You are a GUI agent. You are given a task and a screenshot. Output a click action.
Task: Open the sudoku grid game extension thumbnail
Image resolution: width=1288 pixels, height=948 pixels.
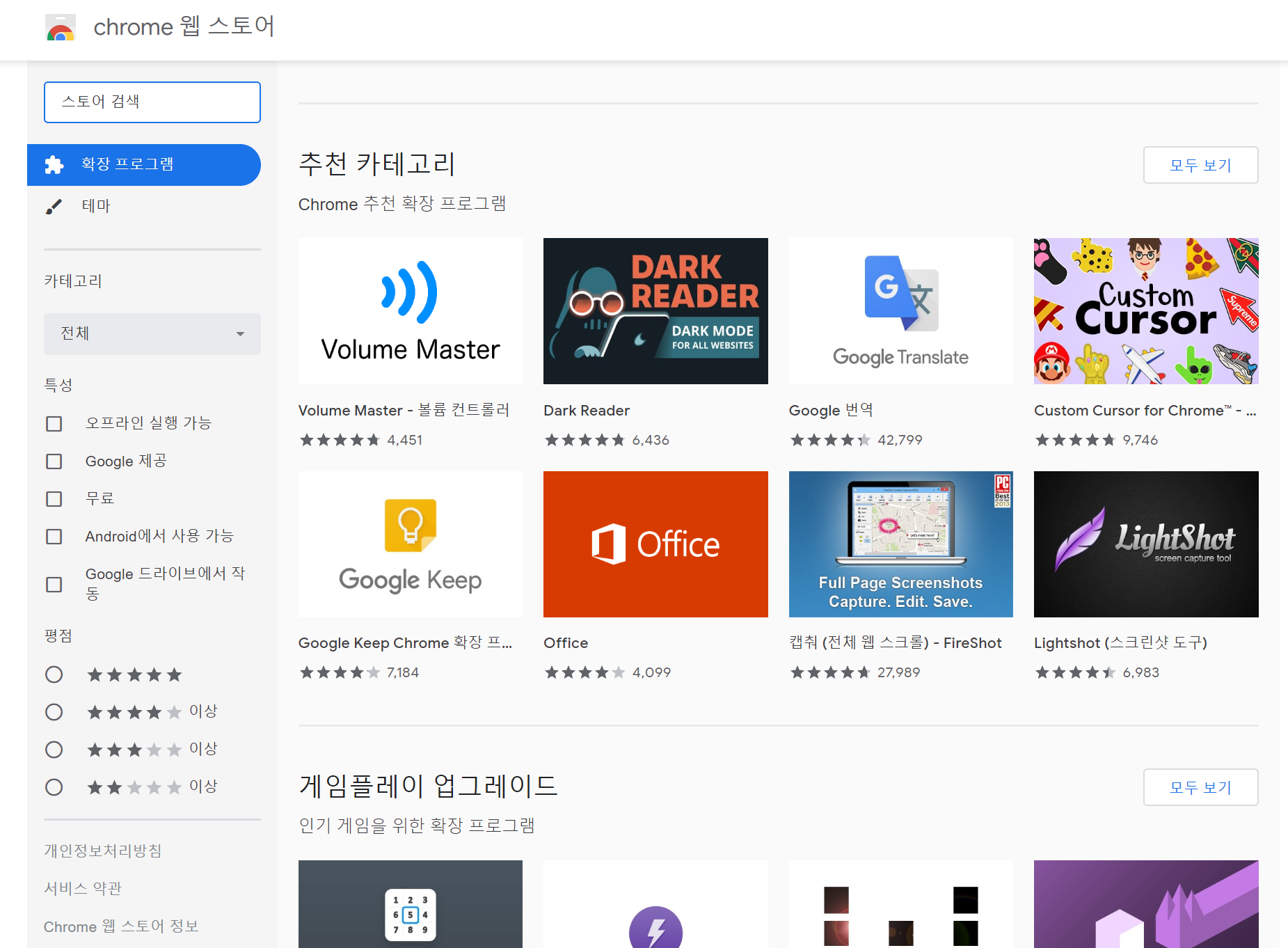click(x=411, y=904)
